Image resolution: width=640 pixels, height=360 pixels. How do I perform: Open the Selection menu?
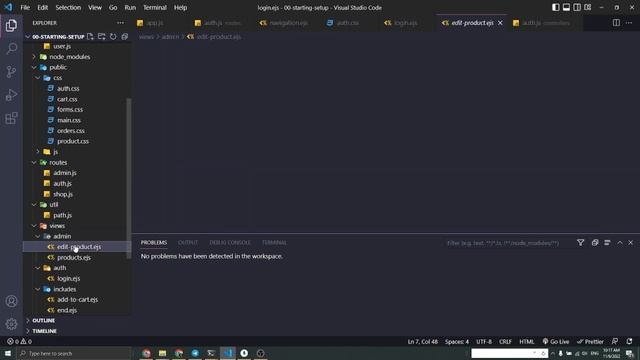pos(68,7)
